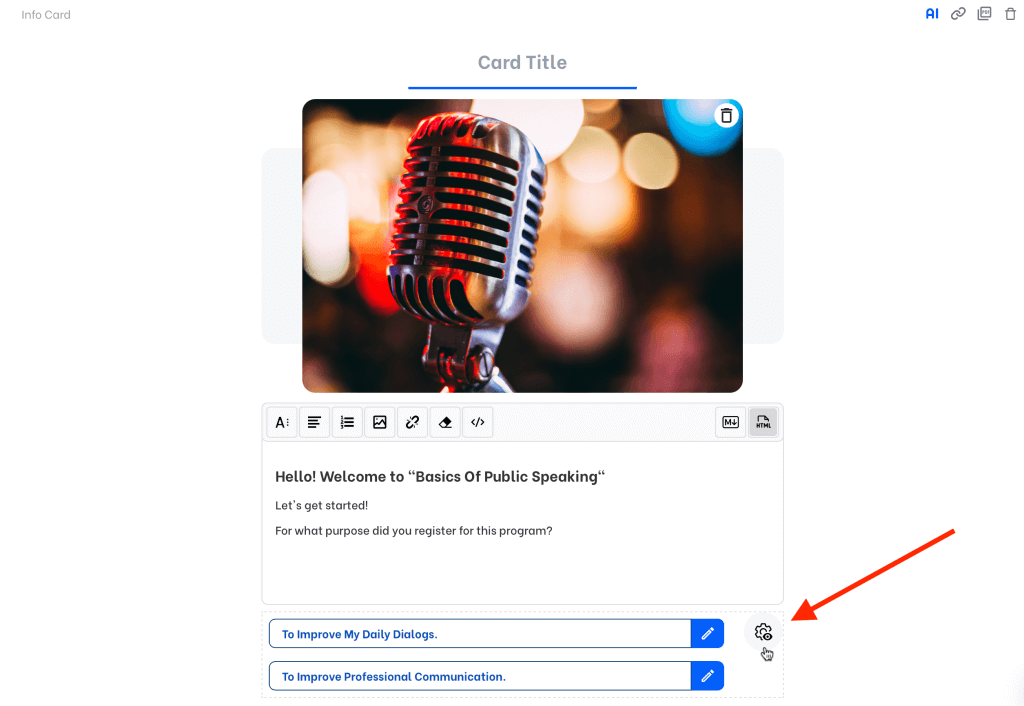Switch editor to HTML mode

tap(764, 422)
